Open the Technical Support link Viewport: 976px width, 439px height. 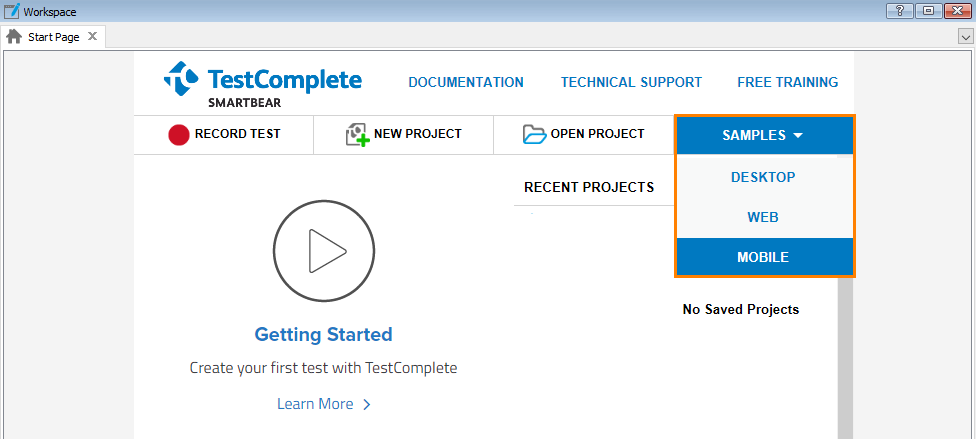631,82
